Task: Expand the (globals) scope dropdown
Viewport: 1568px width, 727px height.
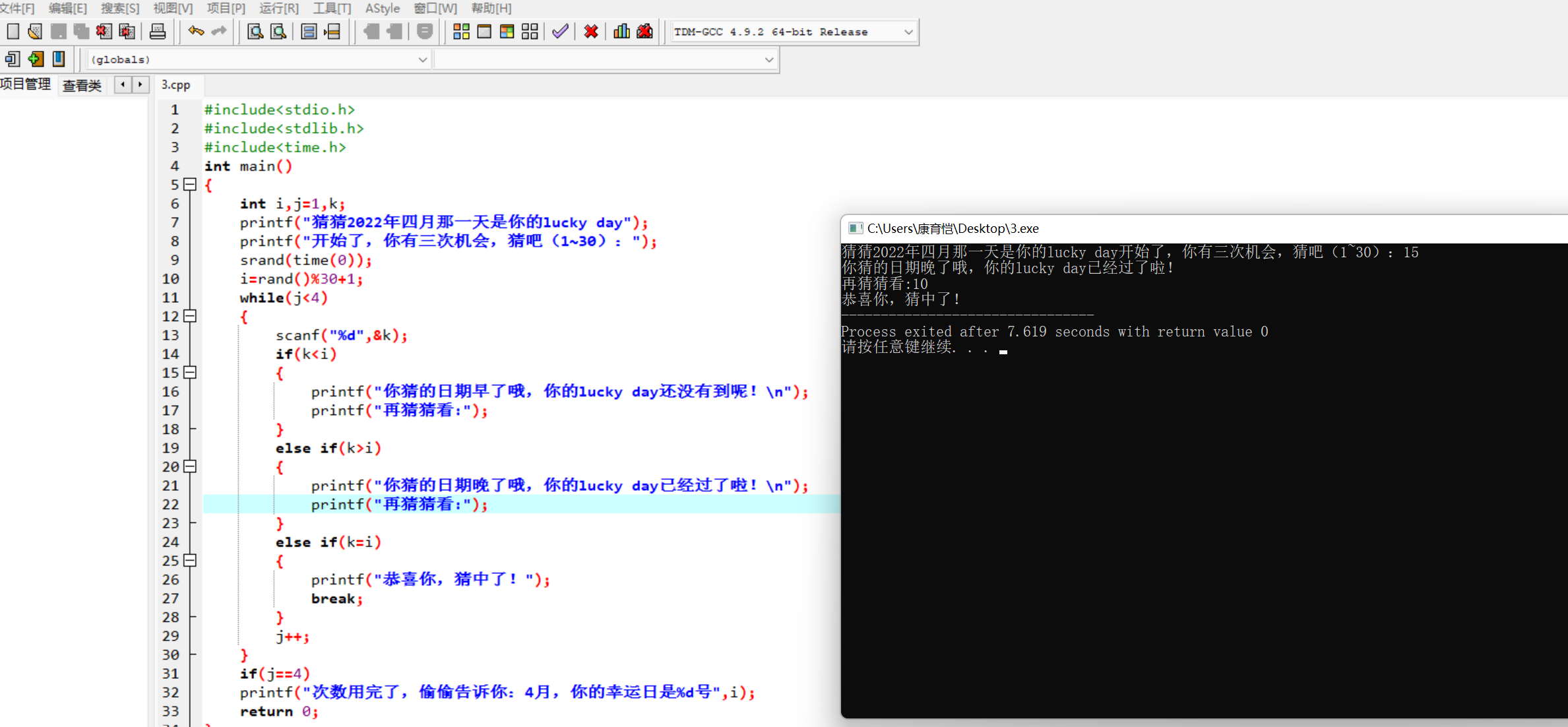Action: click(x=422, y=59)
